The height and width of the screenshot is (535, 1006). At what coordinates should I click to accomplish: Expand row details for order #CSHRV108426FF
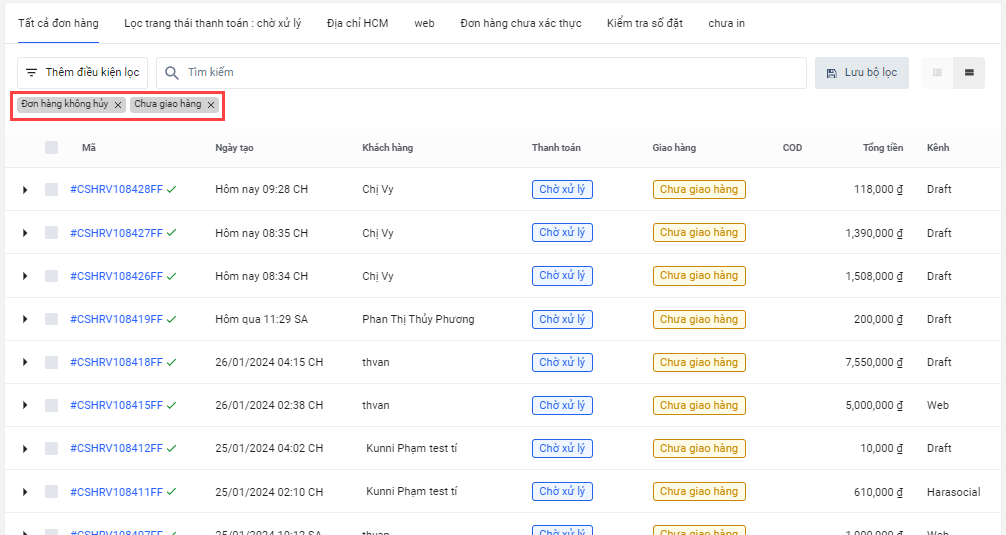(x=25, y=276)
